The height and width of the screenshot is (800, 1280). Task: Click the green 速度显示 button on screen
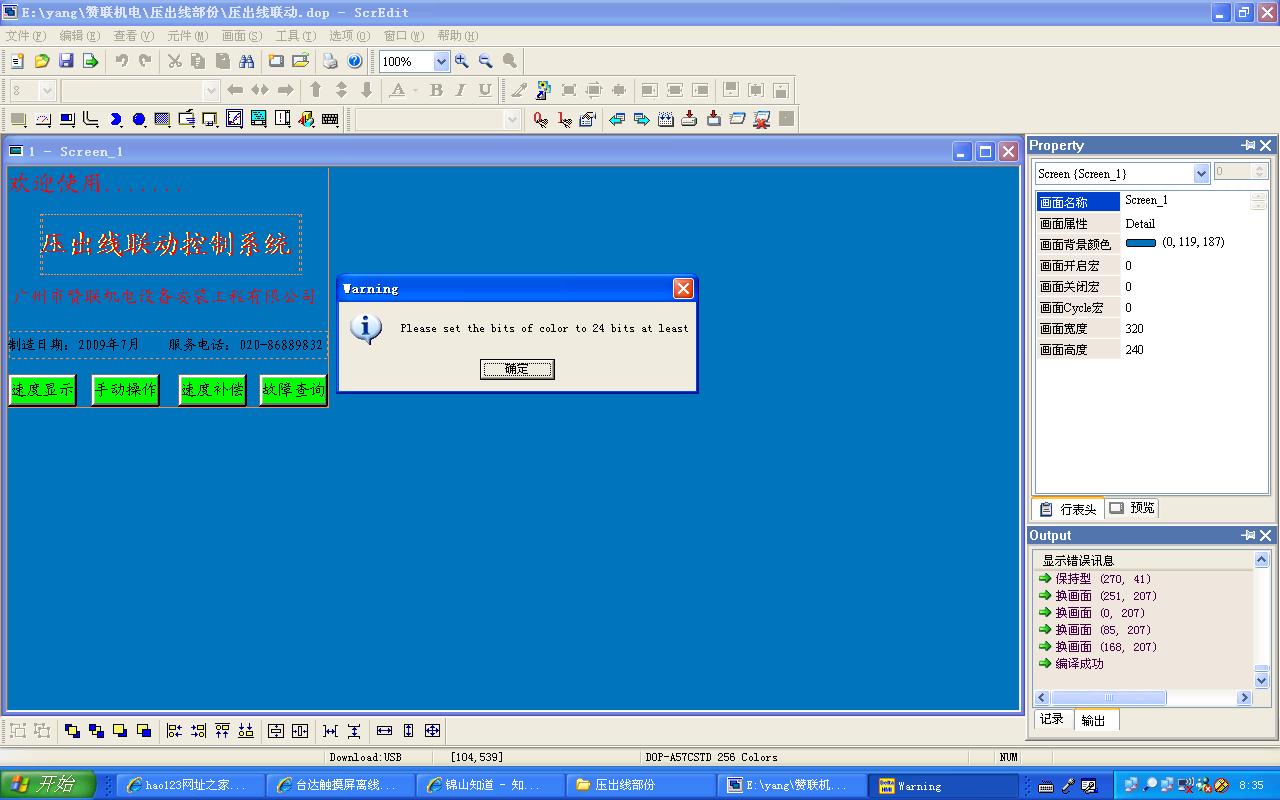click(x=43, y=390)
